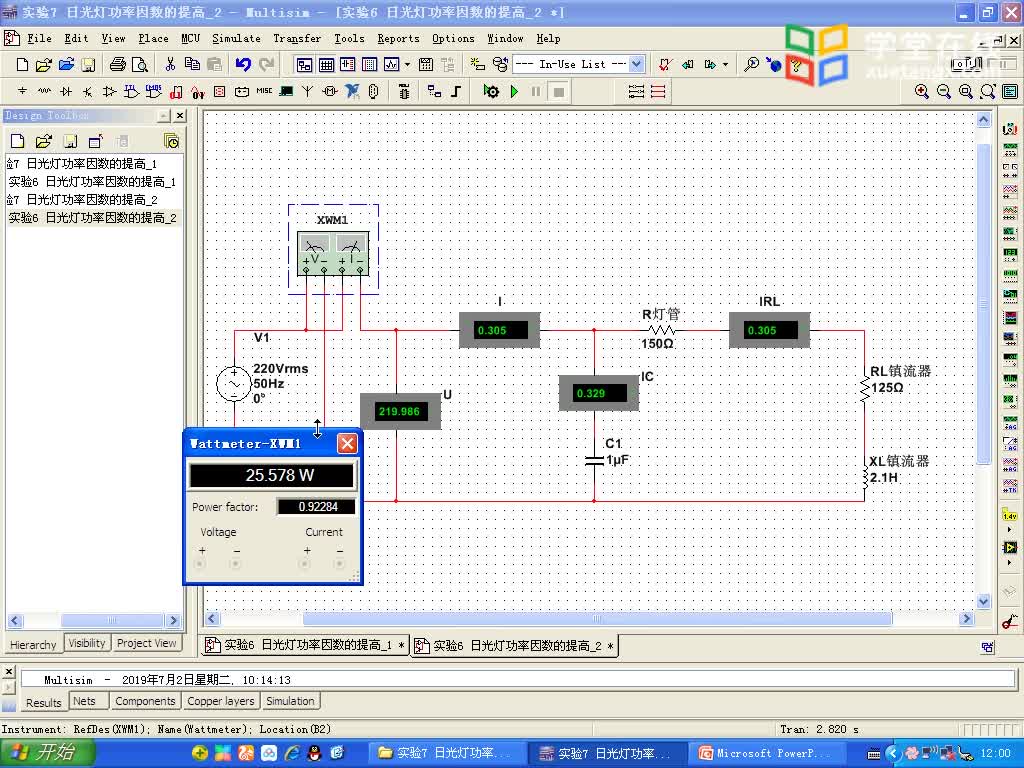Select the Components tab in spreadsheet view
This screenshot has height=768, width=1024.
[145, 701]
